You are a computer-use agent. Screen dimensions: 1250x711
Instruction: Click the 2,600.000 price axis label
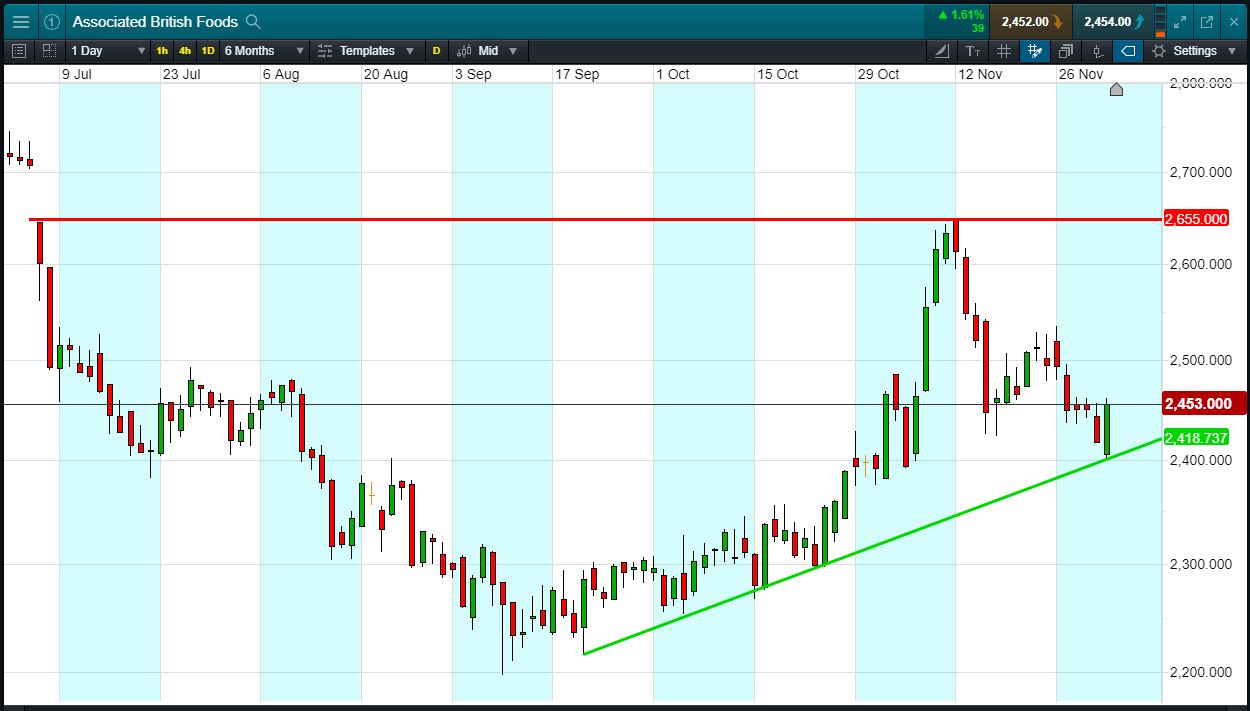1200,264
